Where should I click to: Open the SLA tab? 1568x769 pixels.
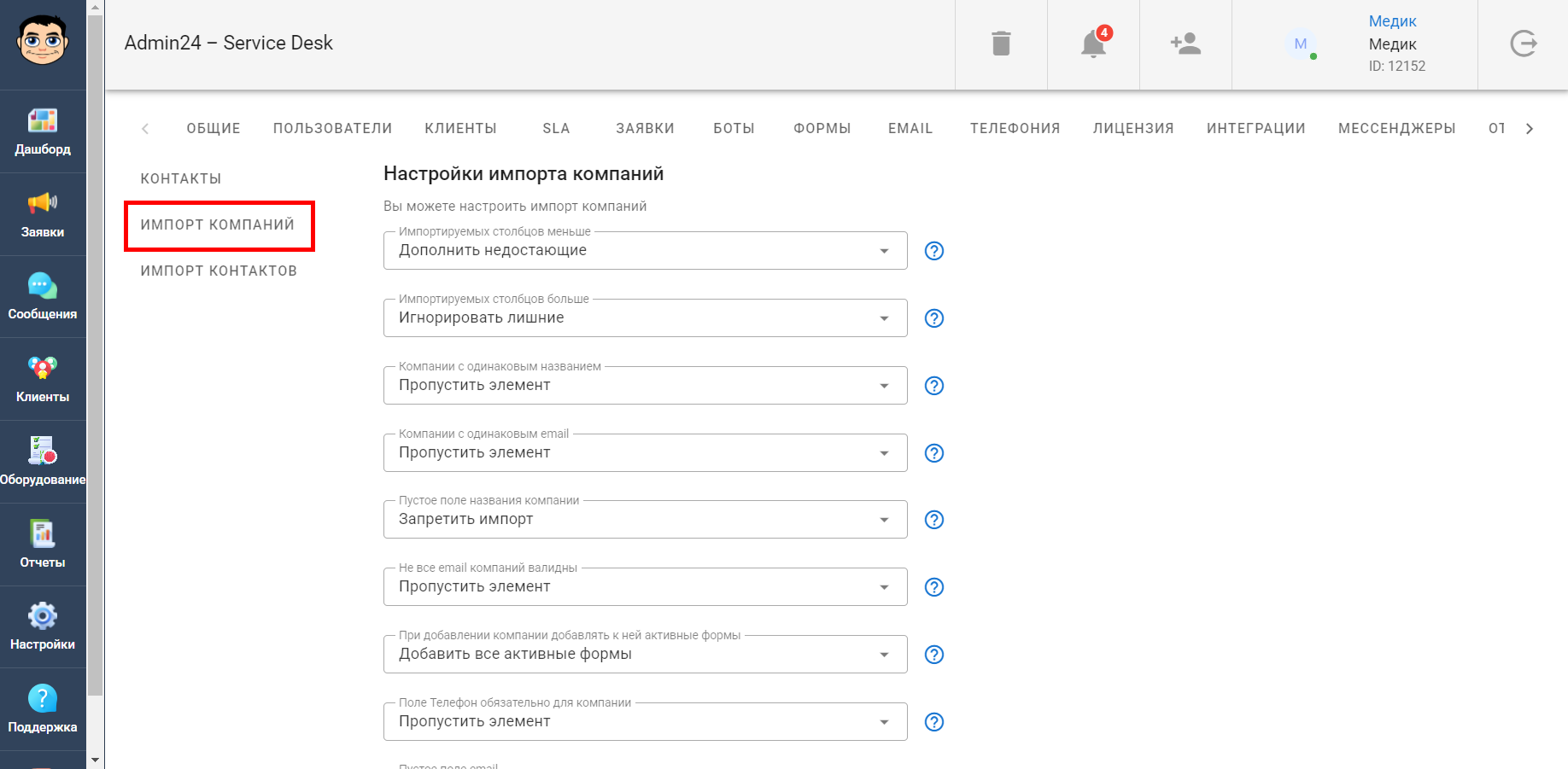[556, 129]
